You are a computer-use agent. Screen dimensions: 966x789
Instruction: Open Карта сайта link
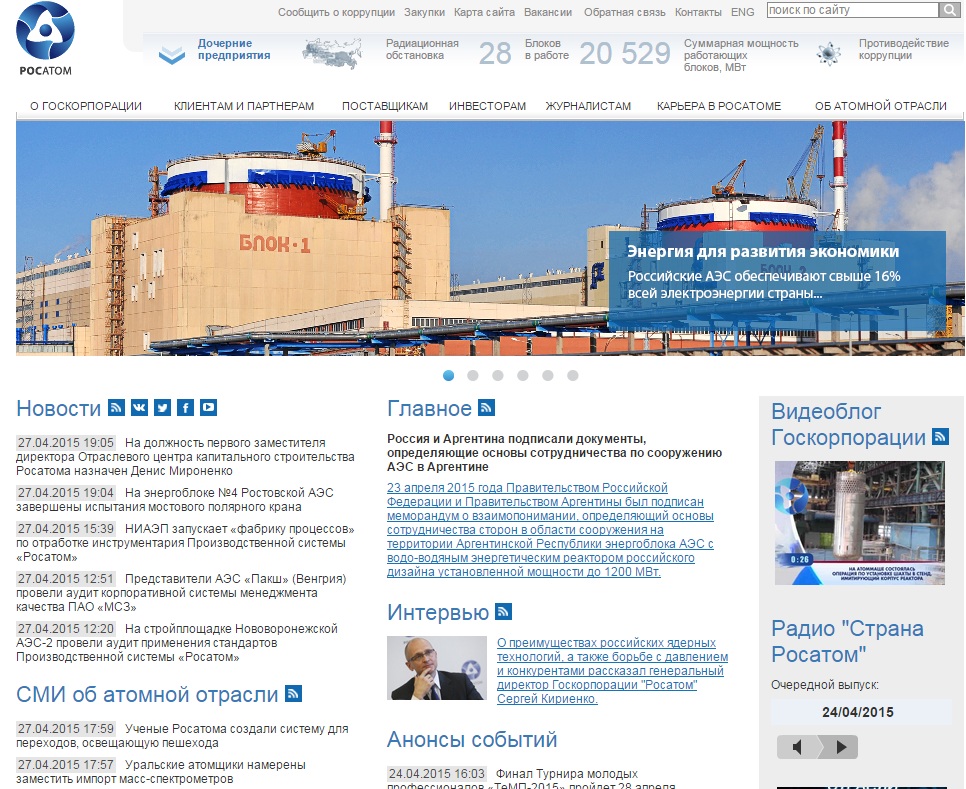[x=484, y=12]
